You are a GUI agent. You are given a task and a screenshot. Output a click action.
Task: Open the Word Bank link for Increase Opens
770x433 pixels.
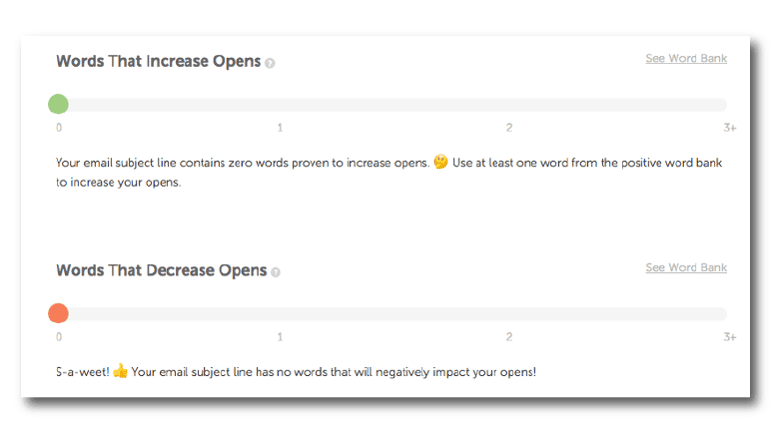tap(686, 59)
